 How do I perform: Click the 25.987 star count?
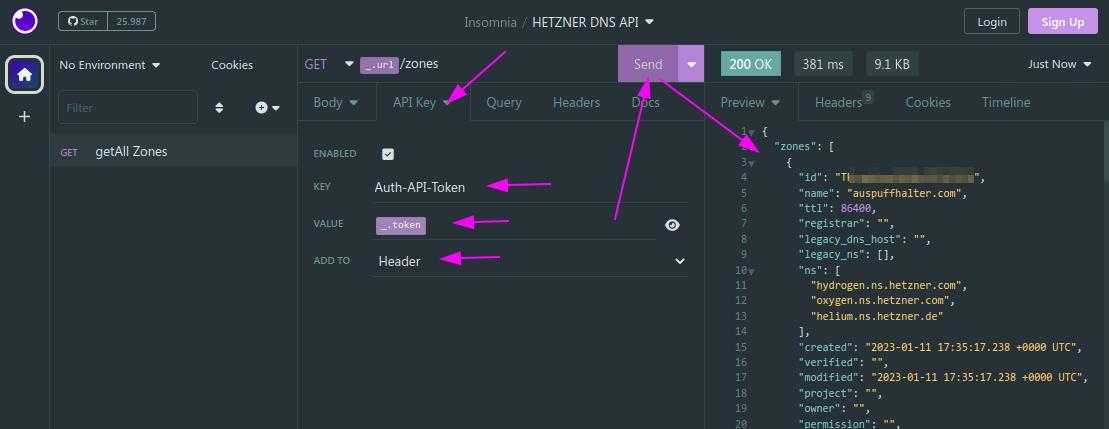pyautogui.click(x=132, y=21)
